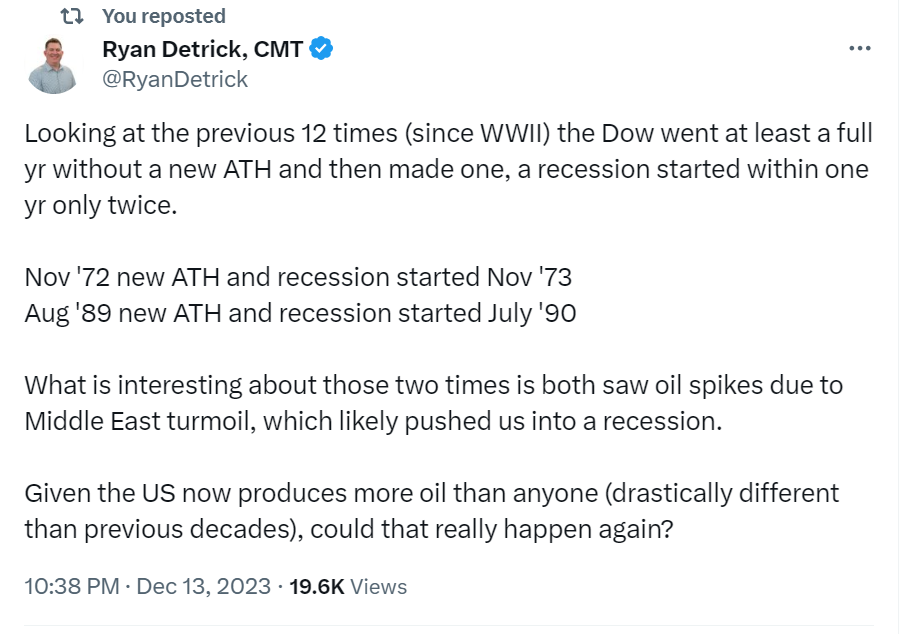
Task: Open the three-dot more options menu
Action: [860, 49]
